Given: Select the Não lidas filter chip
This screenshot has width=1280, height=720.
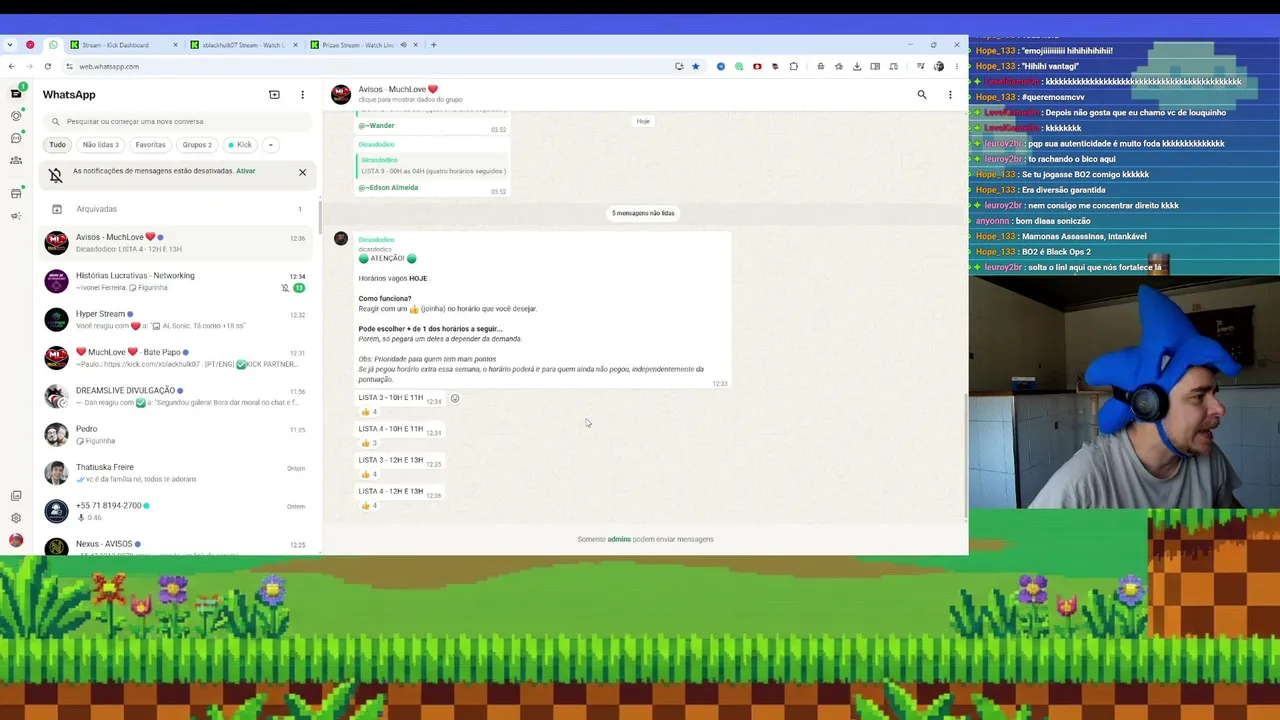Looking at the screenshot, I should (x=100, y=145).
